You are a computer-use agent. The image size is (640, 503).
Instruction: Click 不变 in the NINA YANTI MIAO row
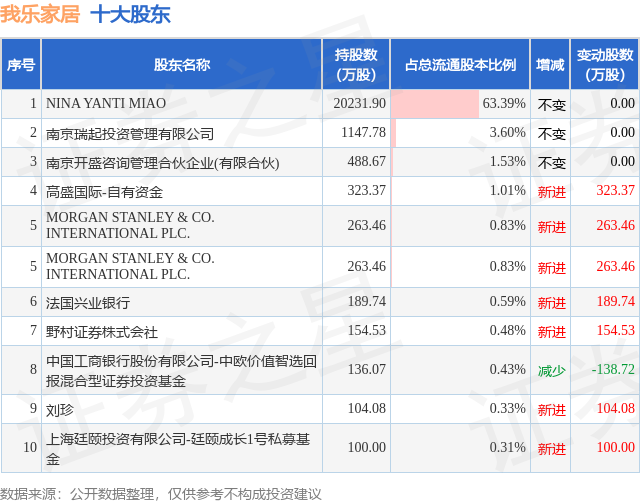point(551,105)
